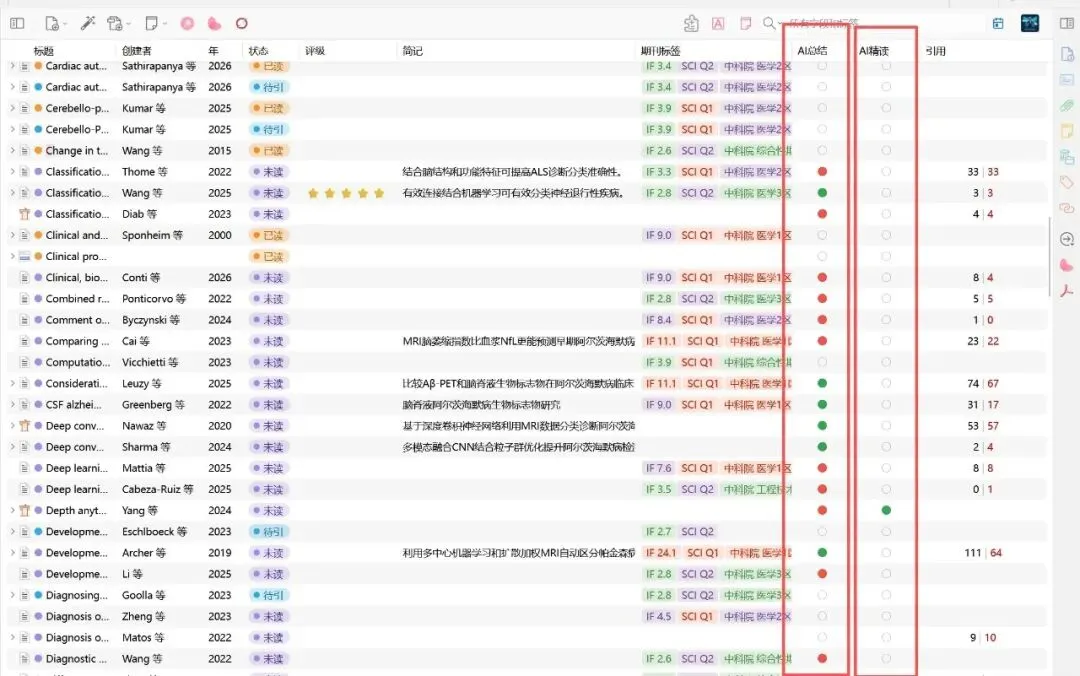Click the IF 7.6 tag on Mattia row

pyautogui.click(x=658, y=468)
